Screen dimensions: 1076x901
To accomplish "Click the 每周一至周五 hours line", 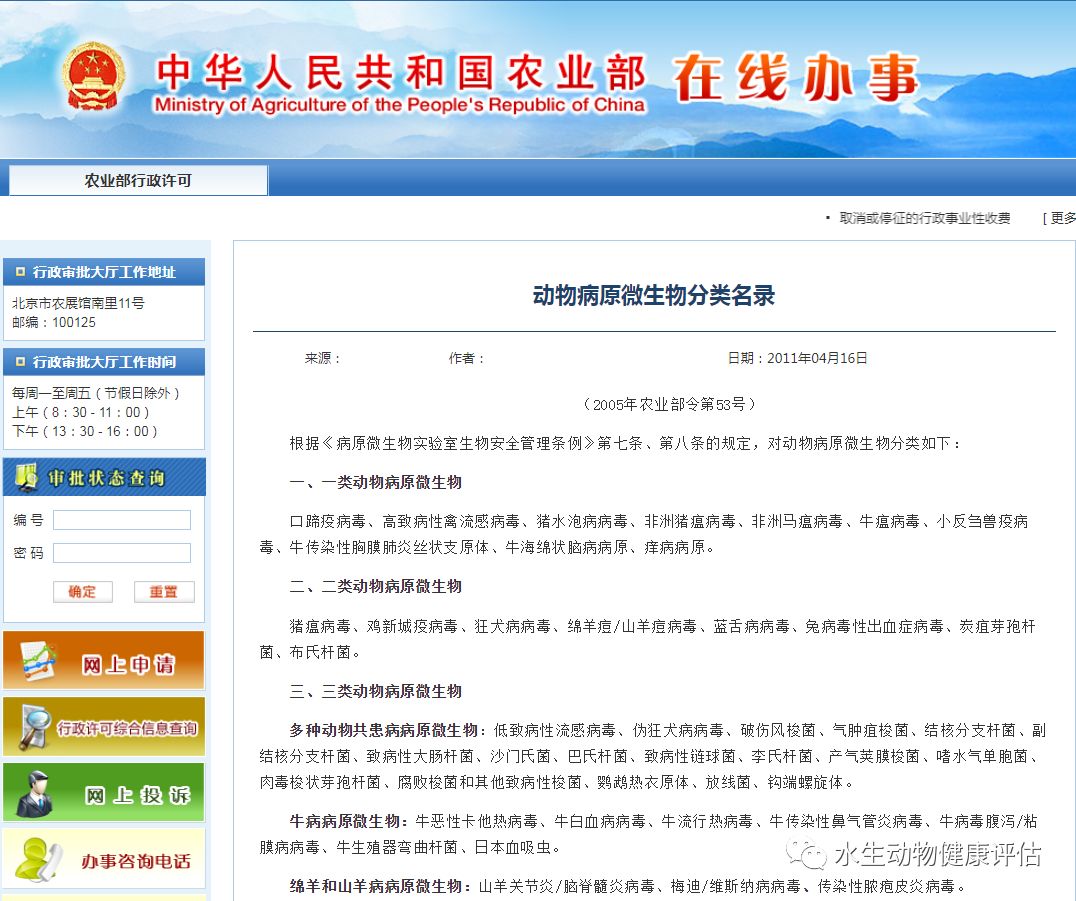I will [x=95, y=393].
